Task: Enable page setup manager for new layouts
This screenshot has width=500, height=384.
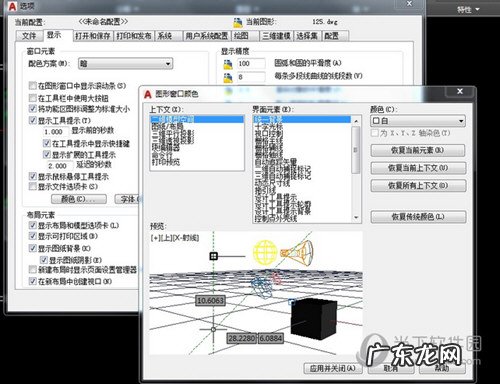Action: (32, 269)
